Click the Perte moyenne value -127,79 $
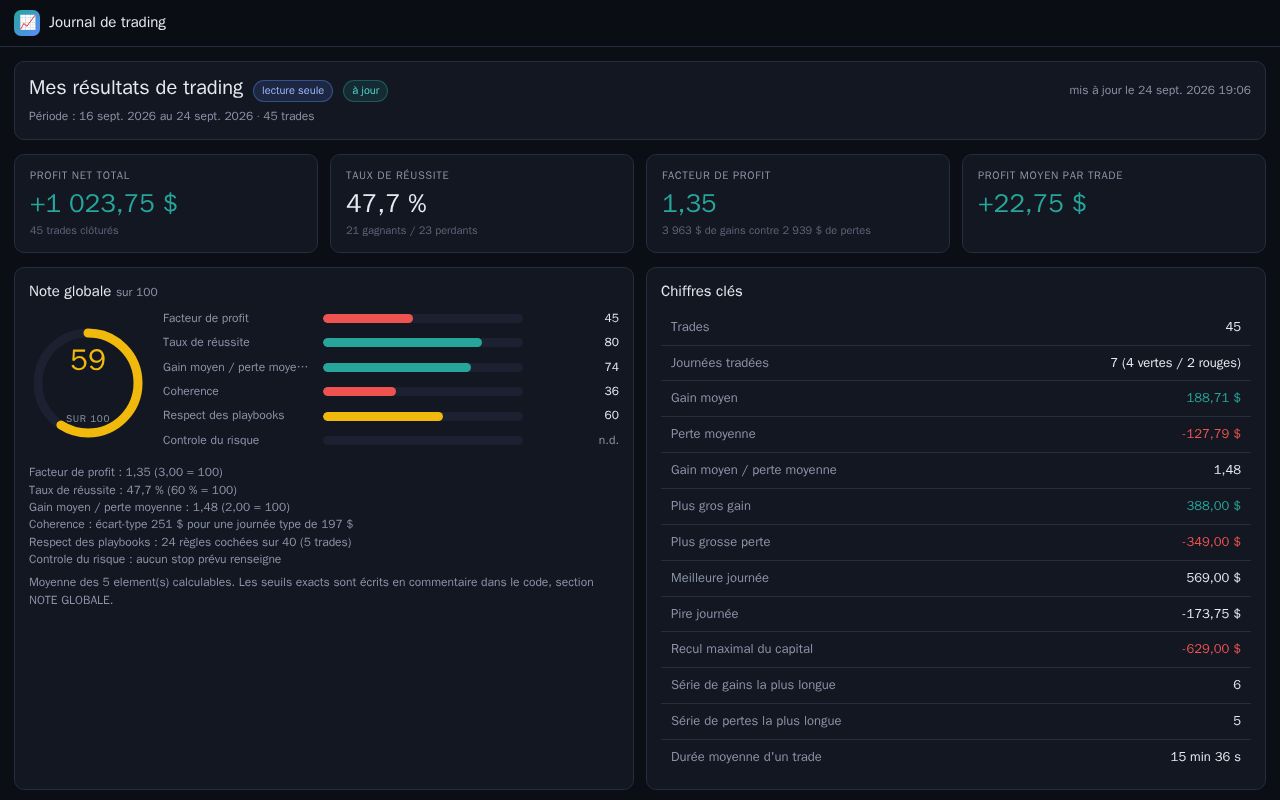Screen dimensions: 1280x800 [1211, 434]
